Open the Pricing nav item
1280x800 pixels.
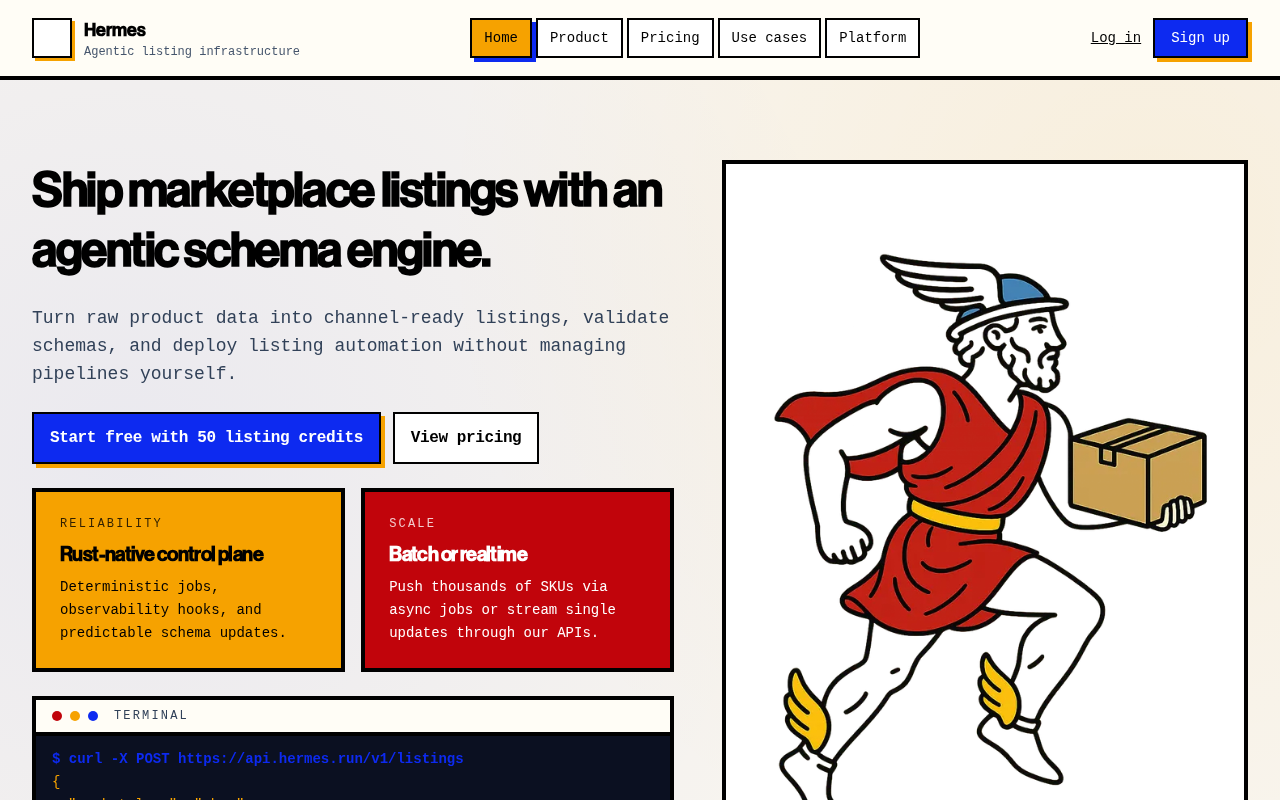[670, 38]
